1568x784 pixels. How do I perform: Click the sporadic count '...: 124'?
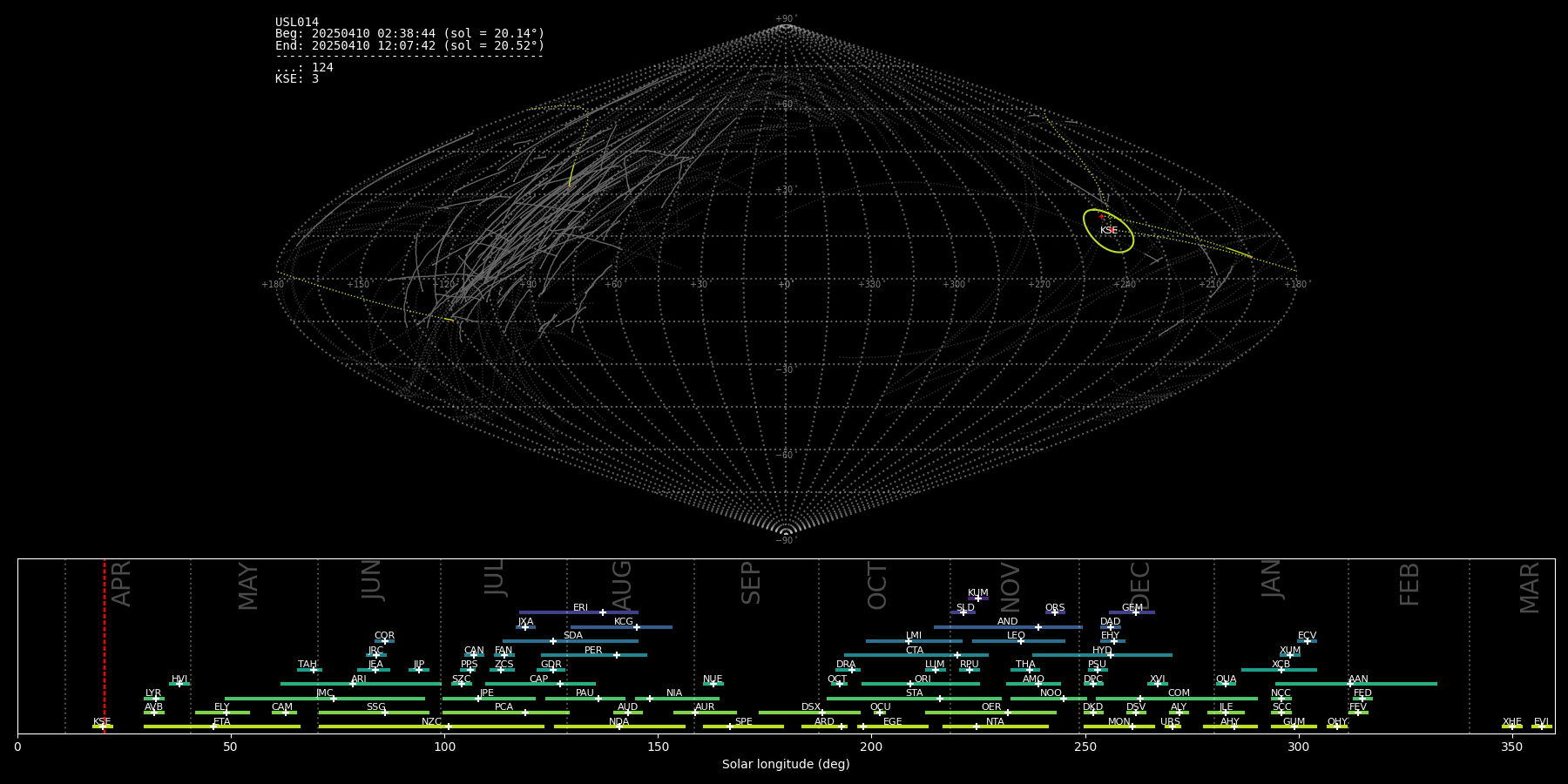click(304, 68)
